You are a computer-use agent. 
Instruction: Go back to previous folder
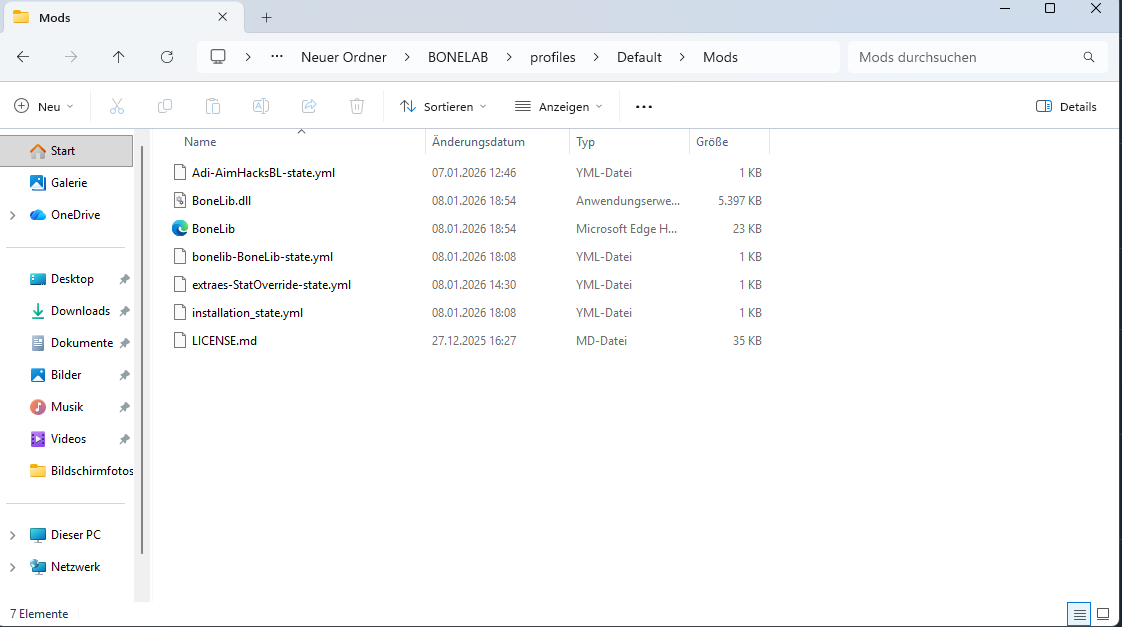coord(23,57)
